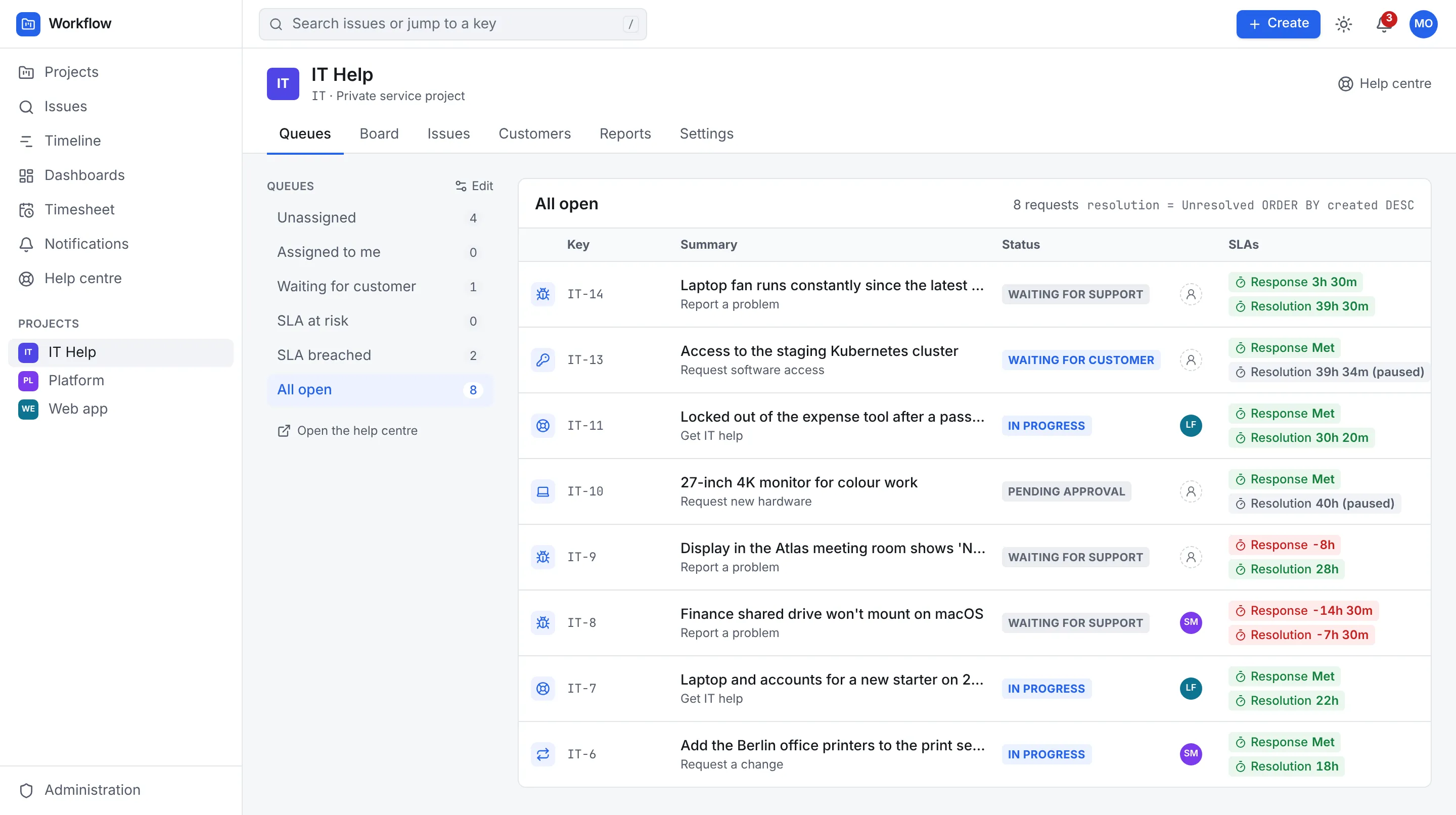Click SM assignee avatar on IT-6 row

pos(1191,754)
